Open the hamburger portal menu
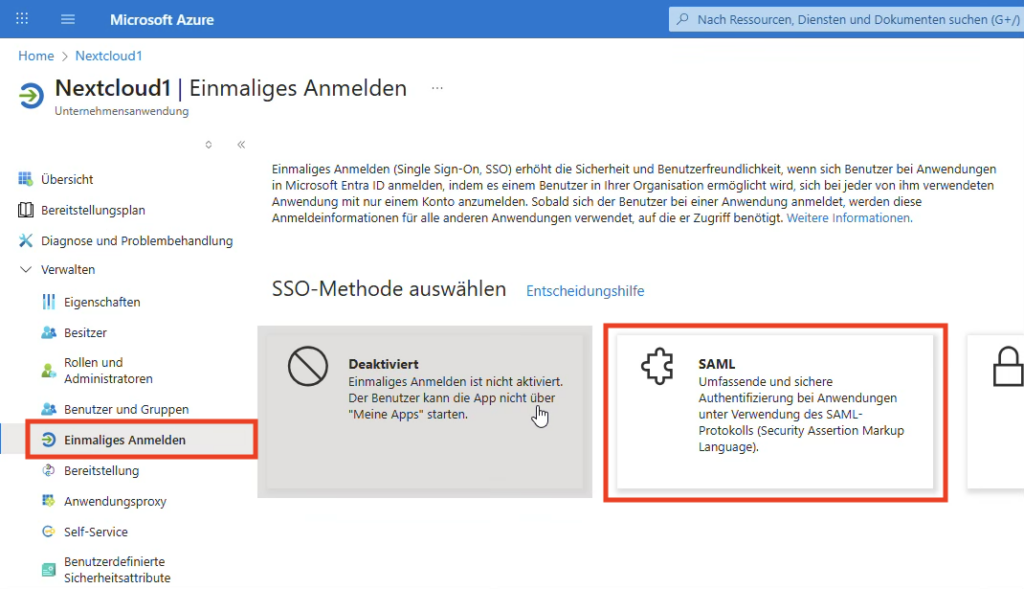 (x=68, y=19)
